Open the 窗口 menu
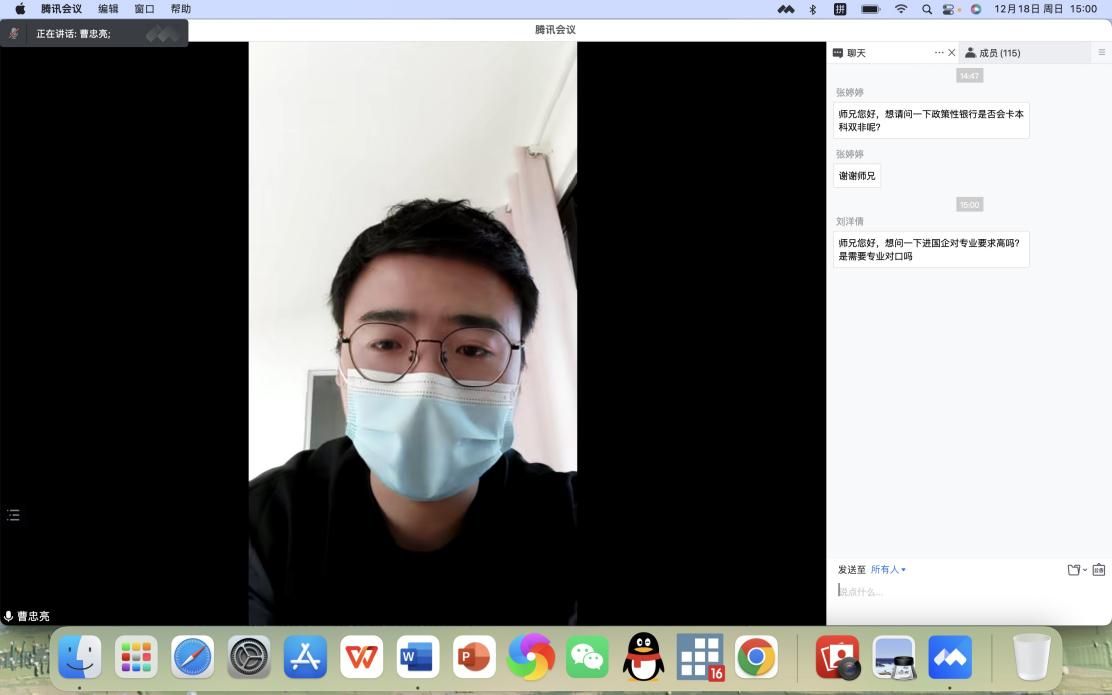This screenshot has width=1112, height=695. pyautogui.click(x=144, y=9)
